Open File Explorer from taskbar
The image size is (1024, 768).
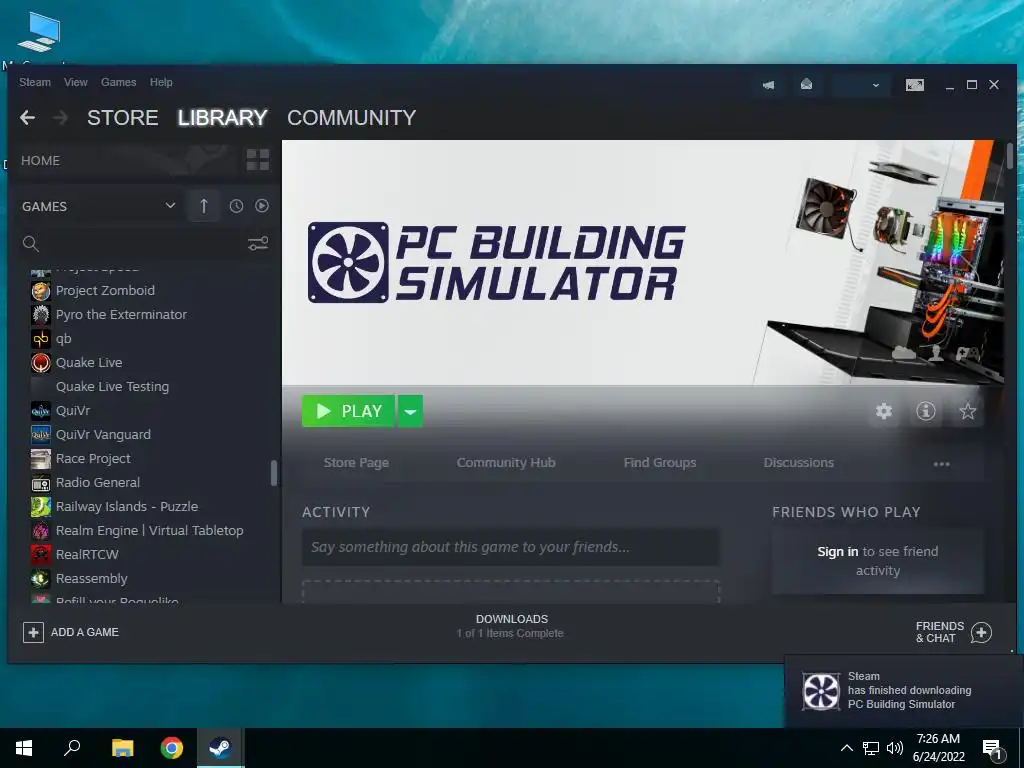coord(122,748)
